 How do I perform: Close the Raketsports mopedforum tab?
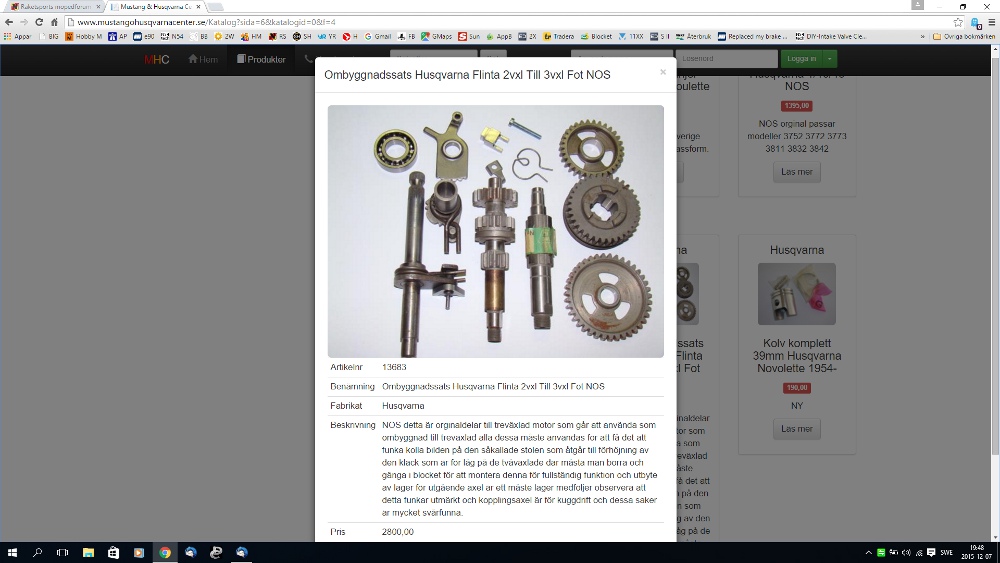98,6
